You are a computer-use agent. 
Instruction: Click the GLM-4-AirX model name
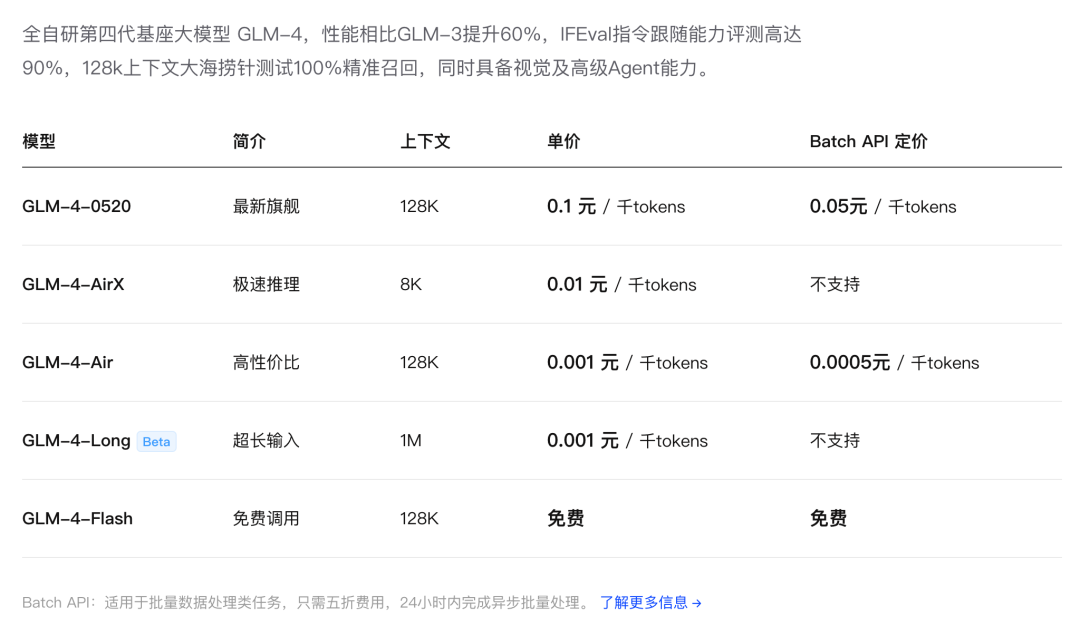click(73, 284)
